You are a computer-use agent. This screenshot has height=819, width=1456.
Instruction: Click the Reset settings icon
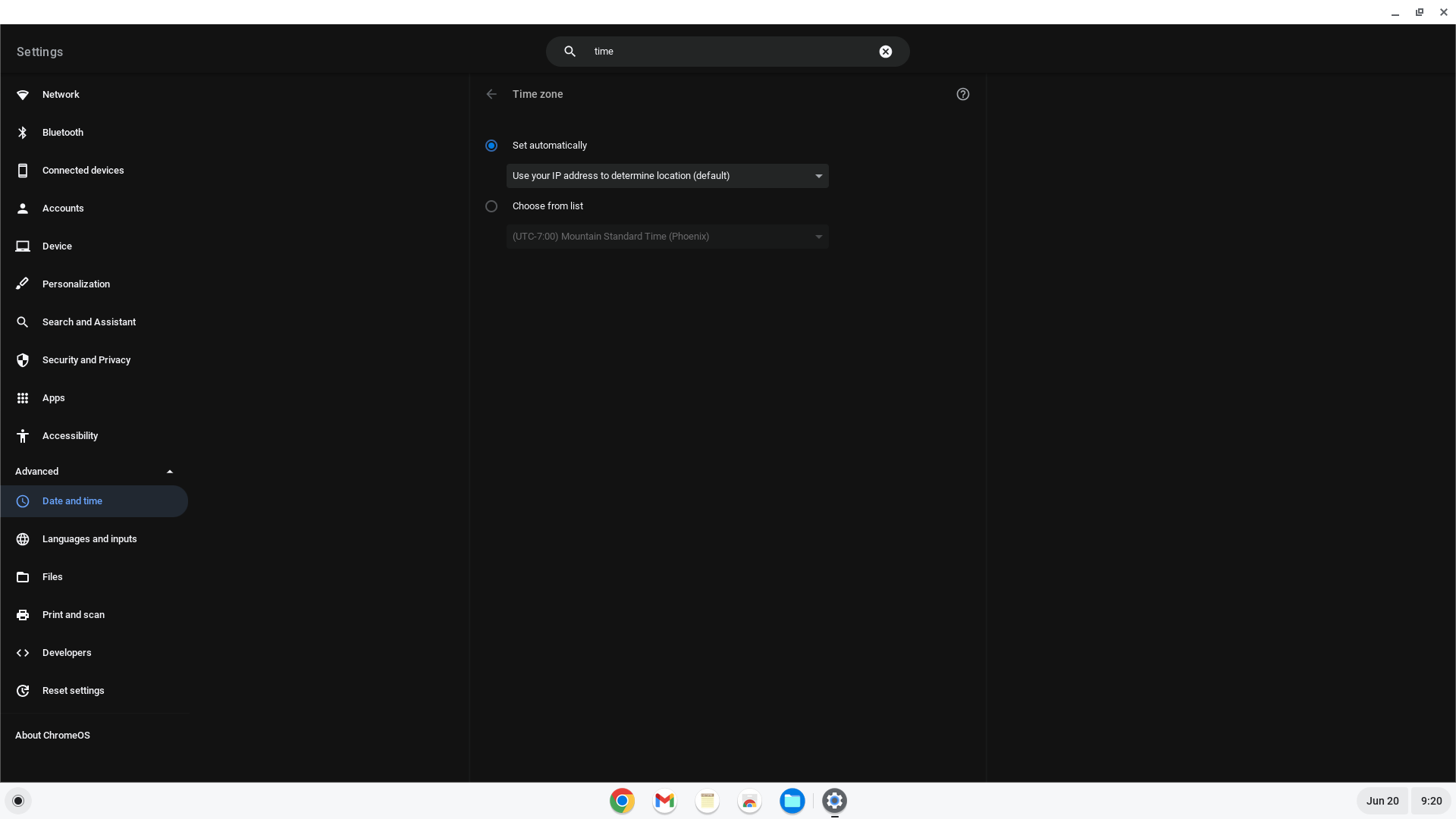click(x=23, y=691)
